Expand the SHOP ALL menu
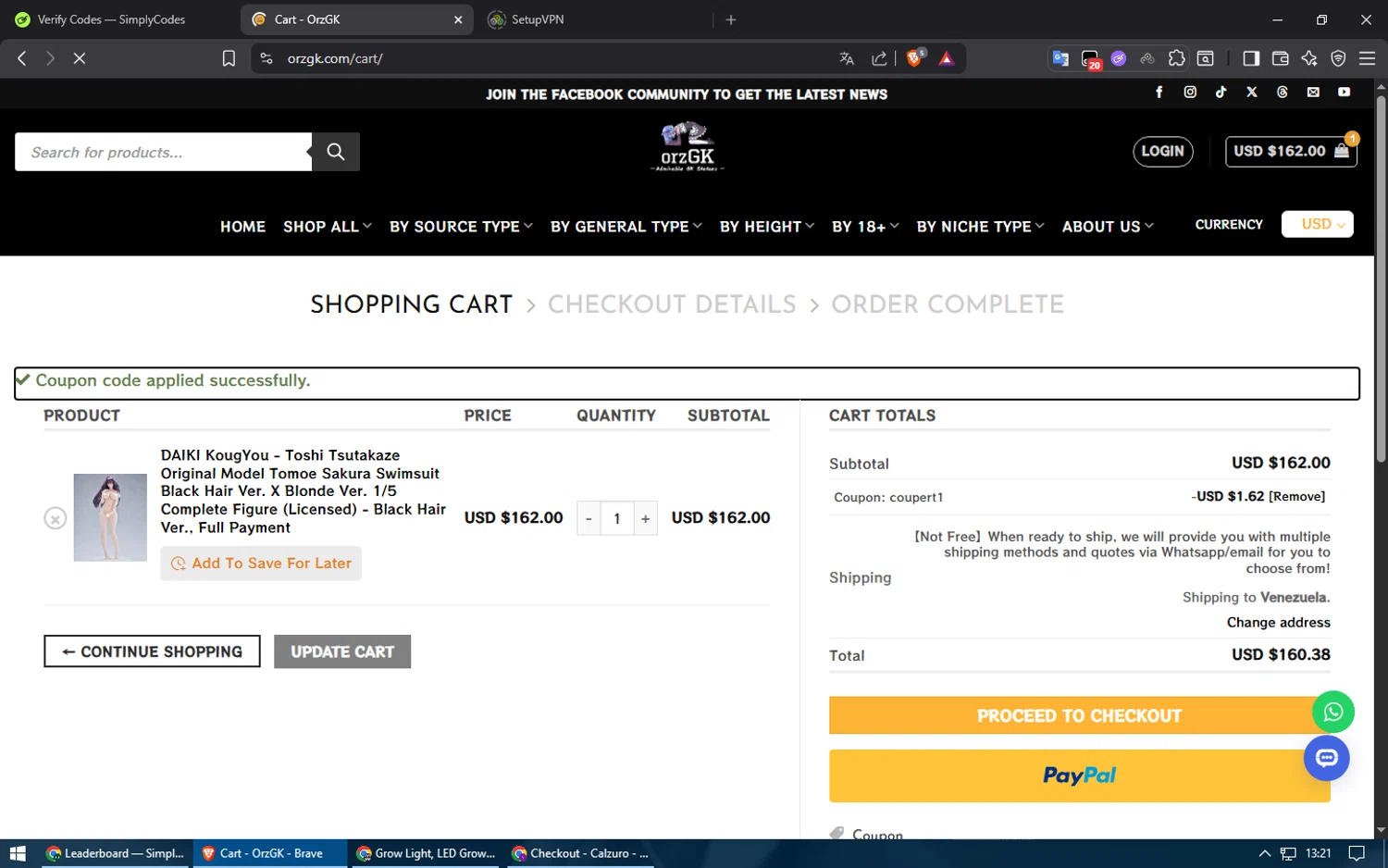This screenshot has height=868, width=1388. point(328,227)
